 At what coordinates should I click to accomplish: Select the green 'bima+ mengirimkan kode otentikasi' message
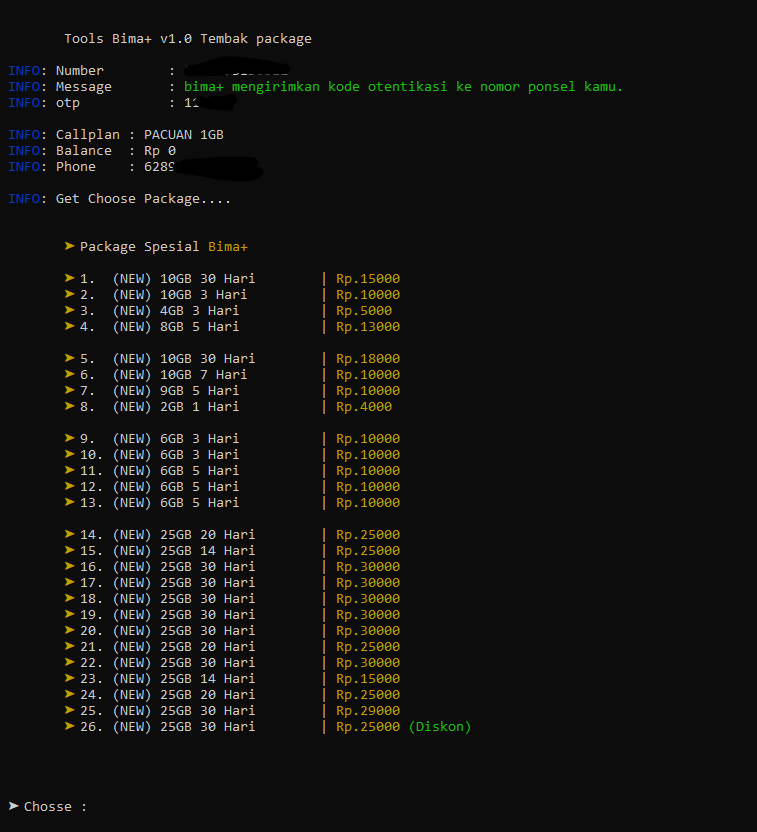[x=403, y=86]
